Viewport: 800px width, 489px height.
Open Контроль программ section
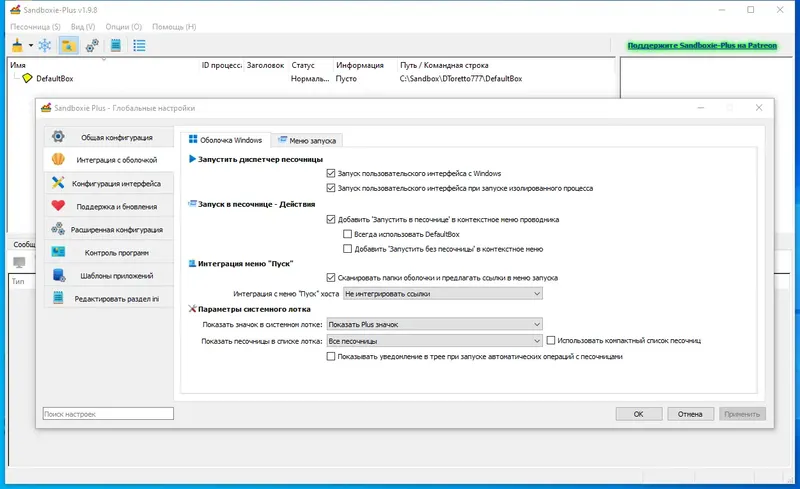tap(109, 252)
